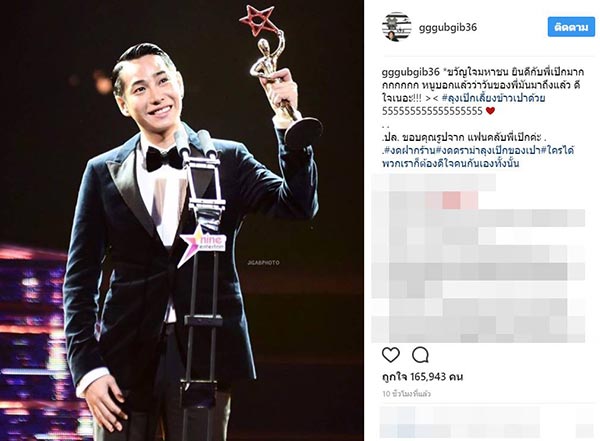Follow the account with the blue ติดตาม button
The width and height of the screenshot is (600, 441).
click(571, 27)
